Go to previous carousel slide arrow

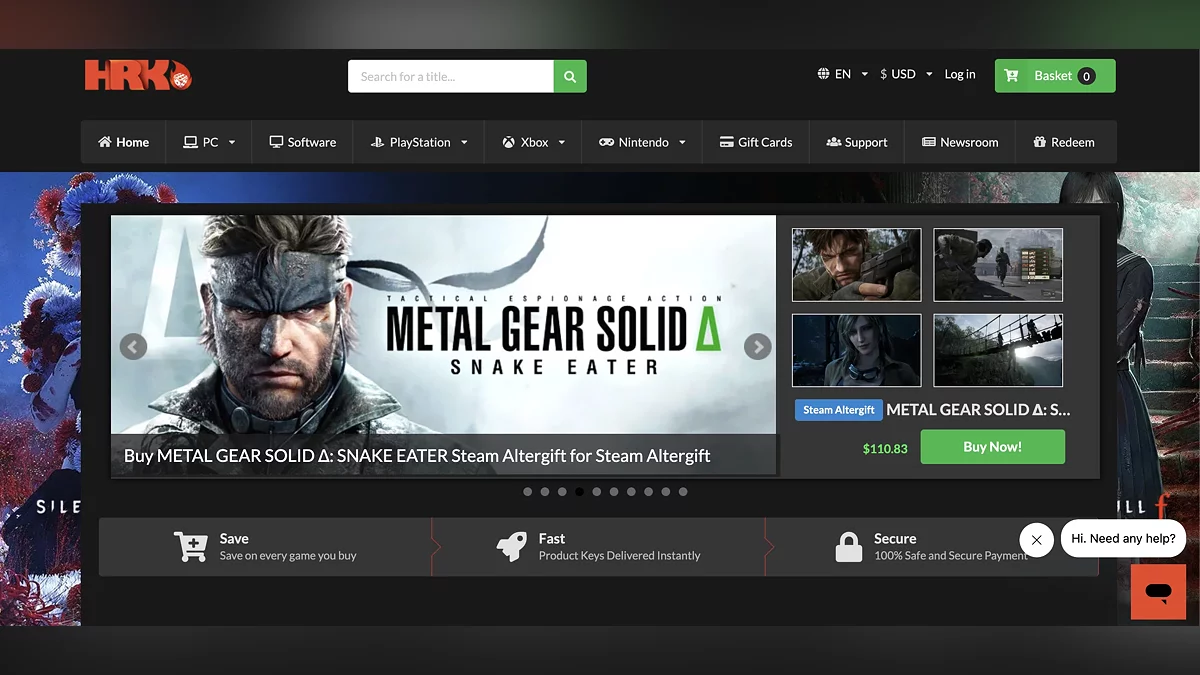pyautogui.click(x=133, y=347)
